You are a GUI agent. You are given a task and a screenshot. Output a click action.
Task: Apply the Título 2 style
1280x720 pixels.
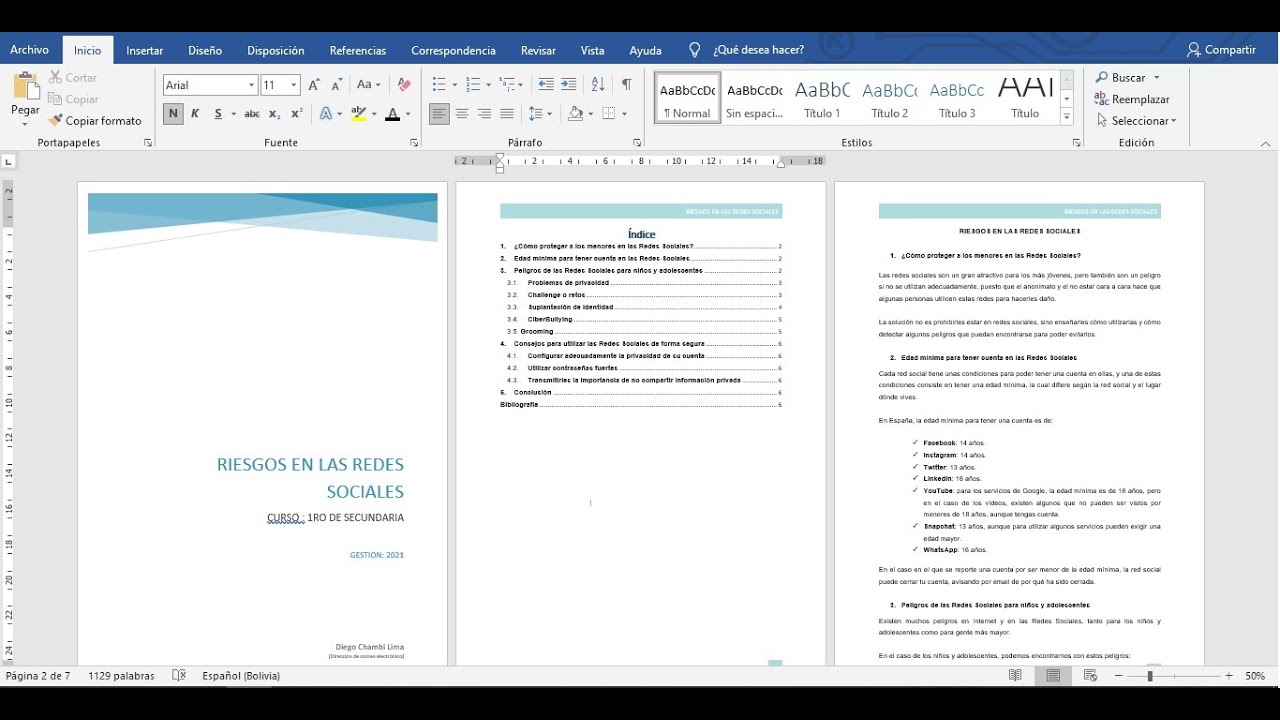pos(890,97)
